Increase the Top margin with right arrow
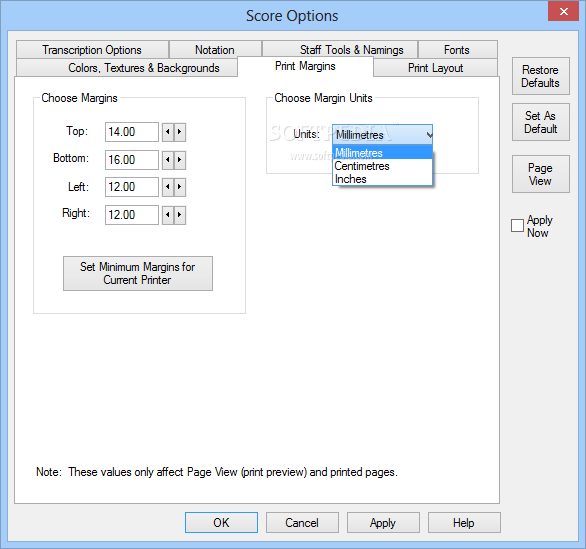 180,132
